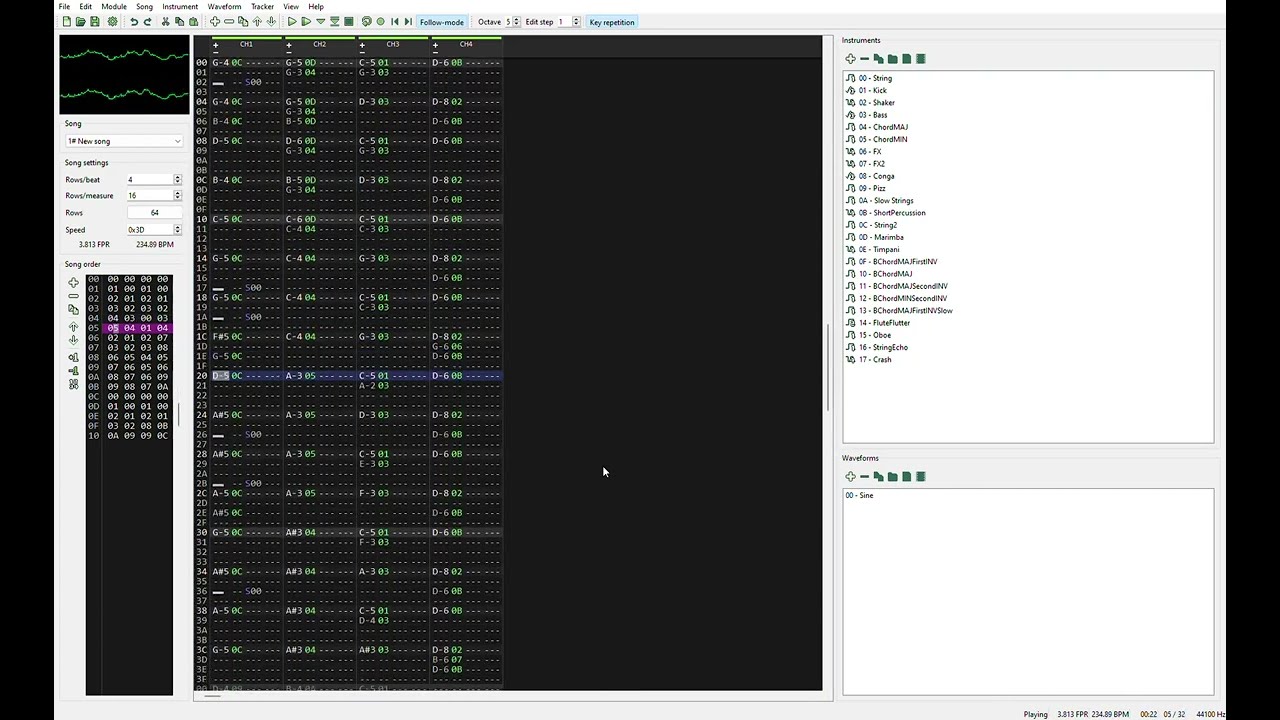Image resolution: width=1280 pixels, height=720 pixels.
Task: Toggle Follow-mode button
Action: [x=441, y=22]
